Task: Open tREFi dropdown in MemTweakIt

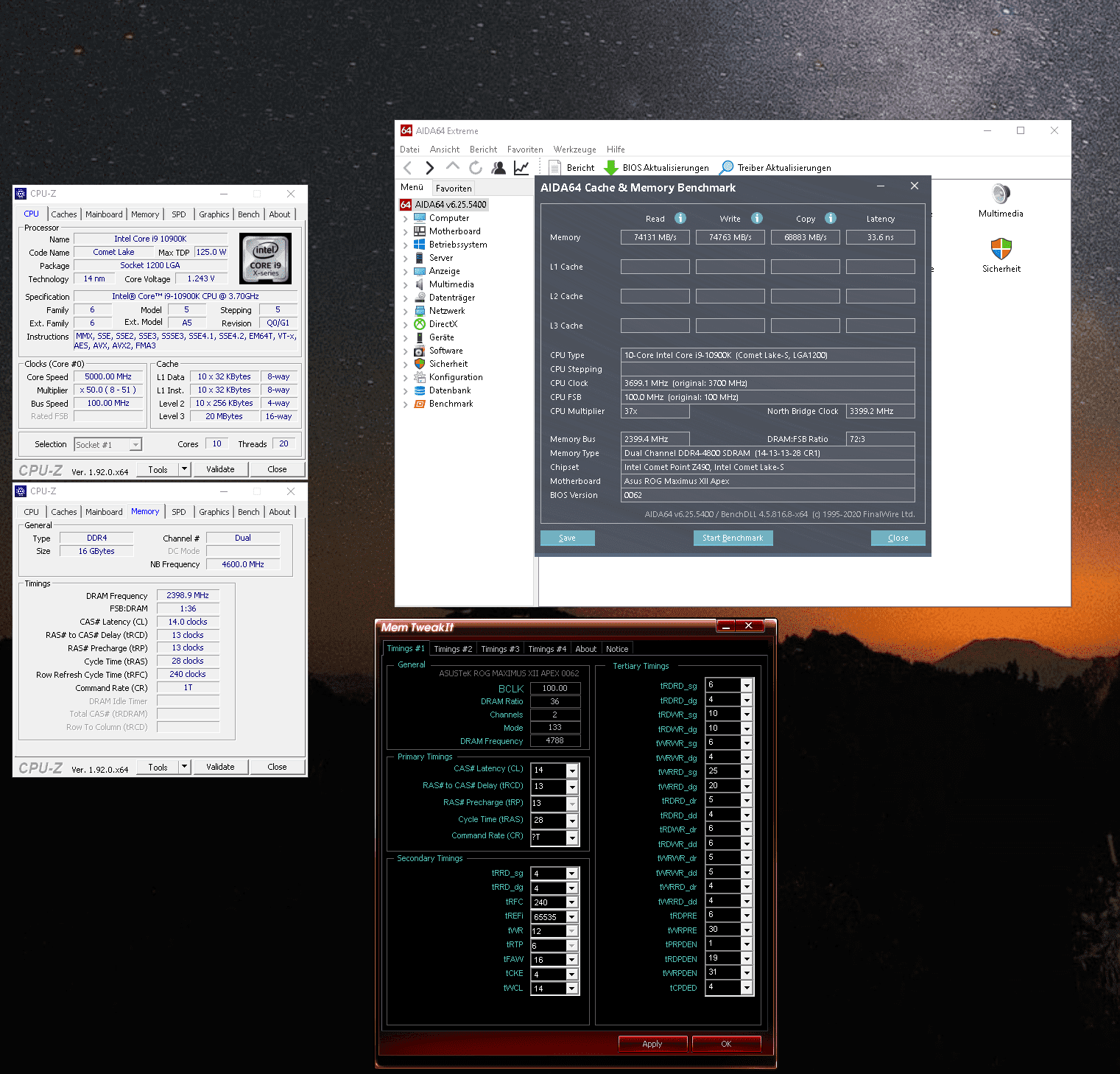Action: [x=572, y=917]
